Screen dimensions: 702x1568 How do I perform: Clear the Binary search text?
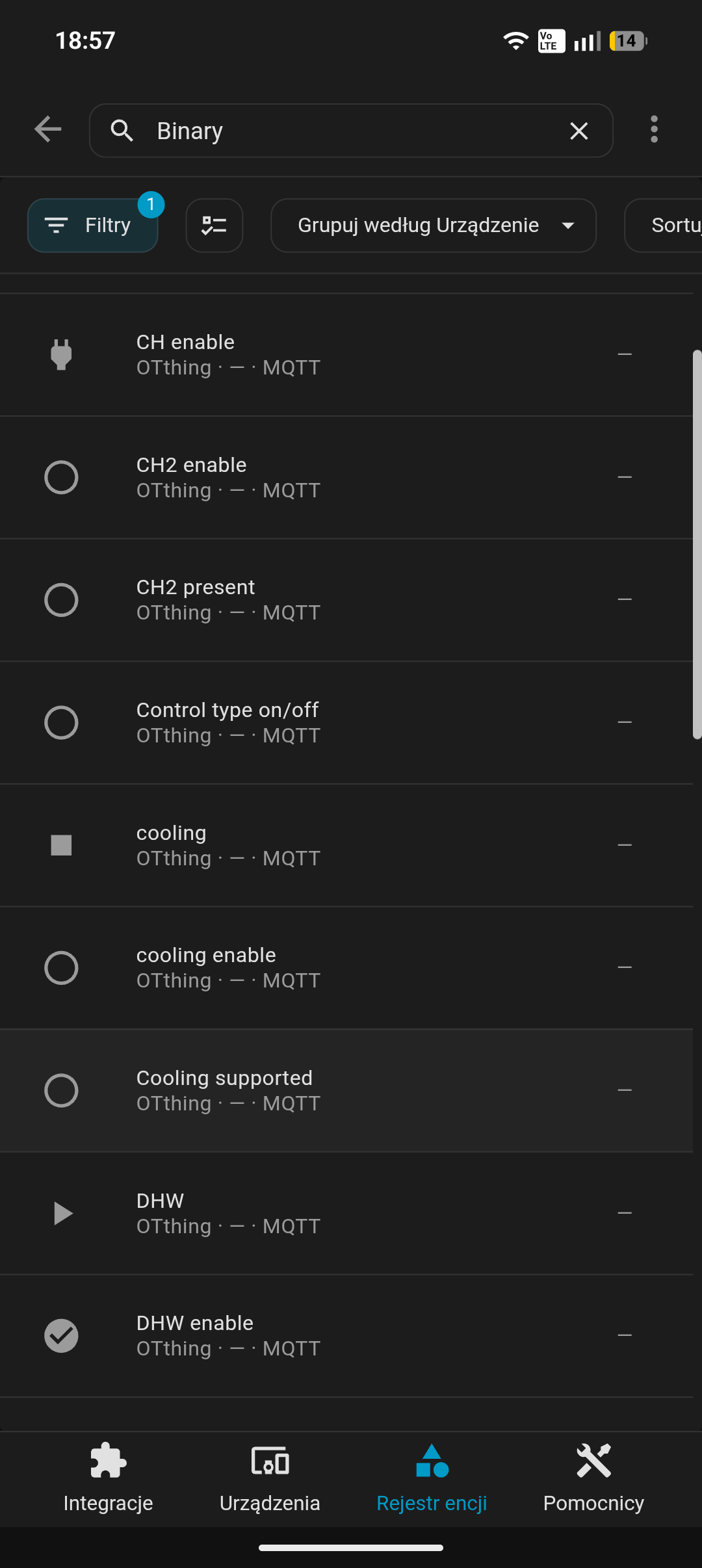(x=578, y=131)
